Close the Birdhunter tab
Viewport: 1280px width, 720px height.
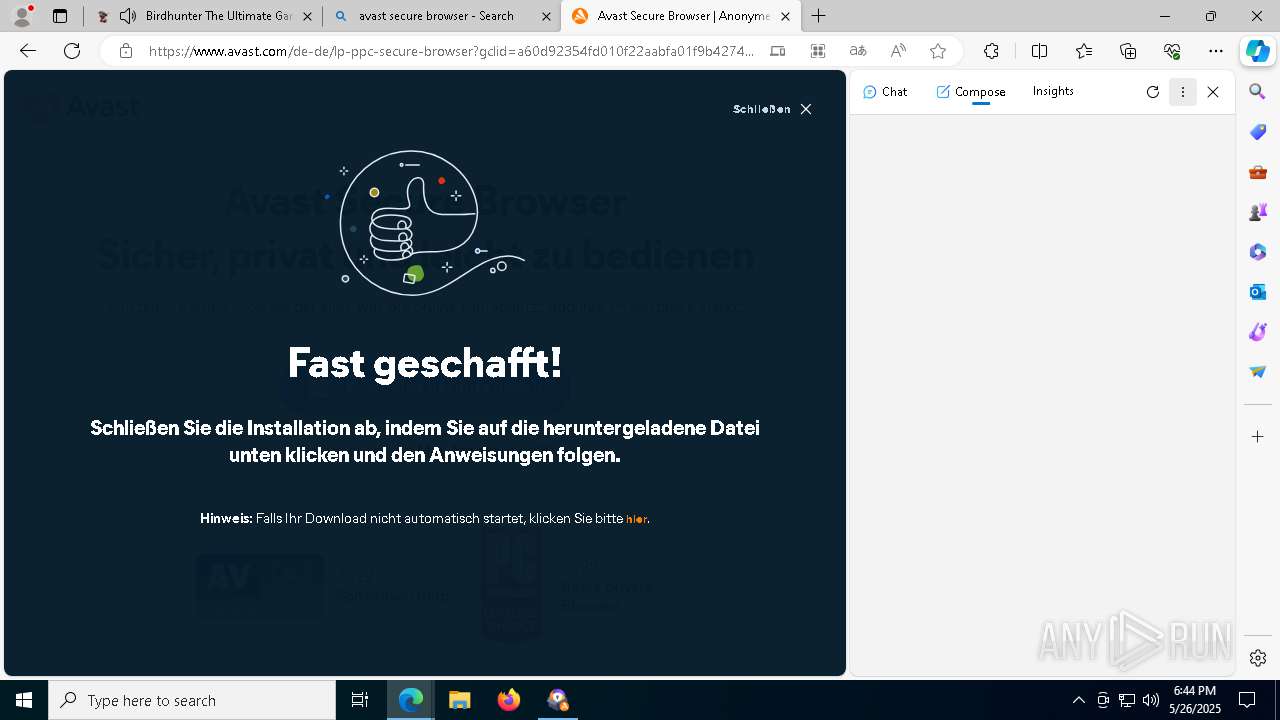308,16
